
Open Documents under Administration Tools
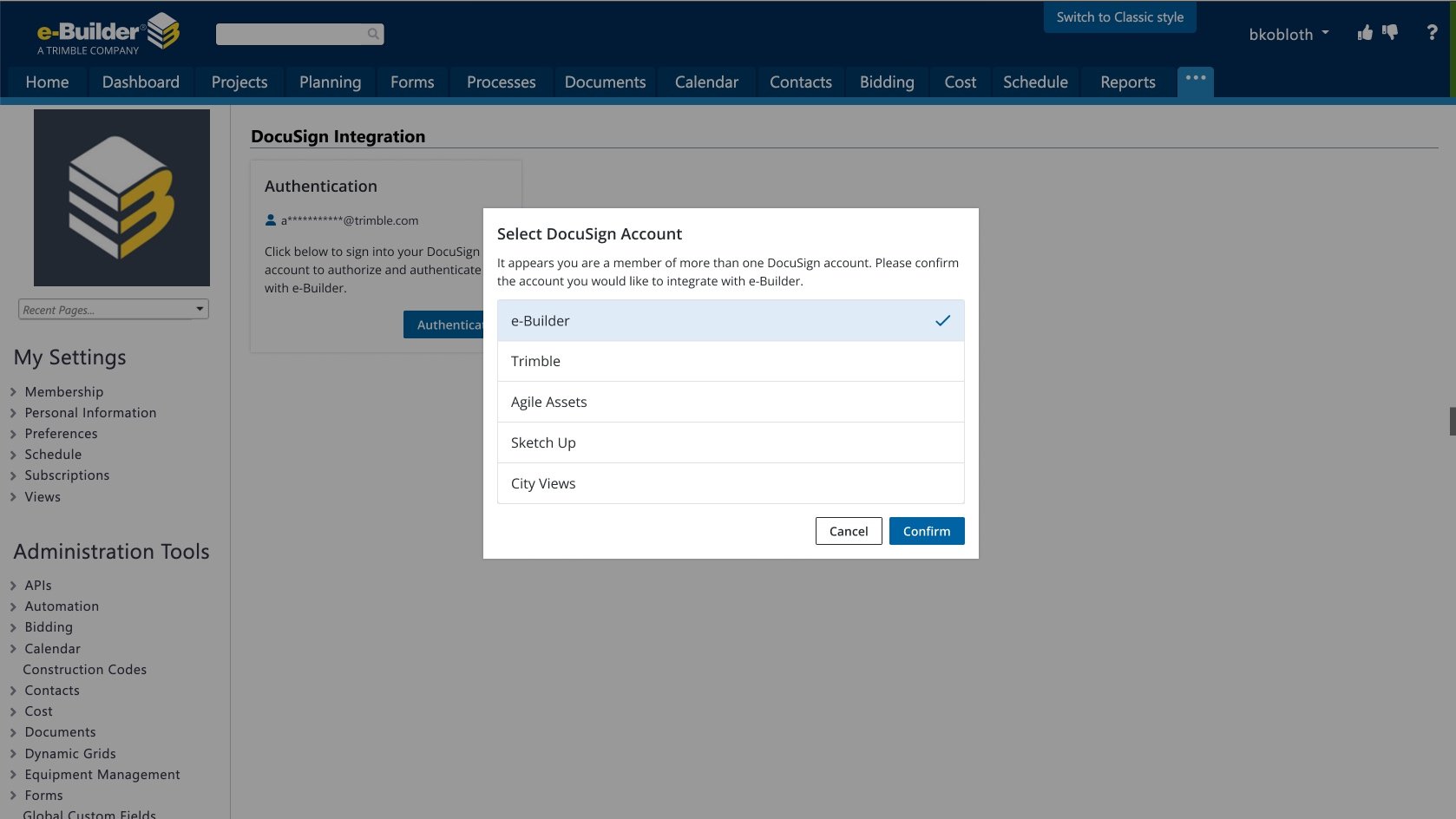coord(60,732)
